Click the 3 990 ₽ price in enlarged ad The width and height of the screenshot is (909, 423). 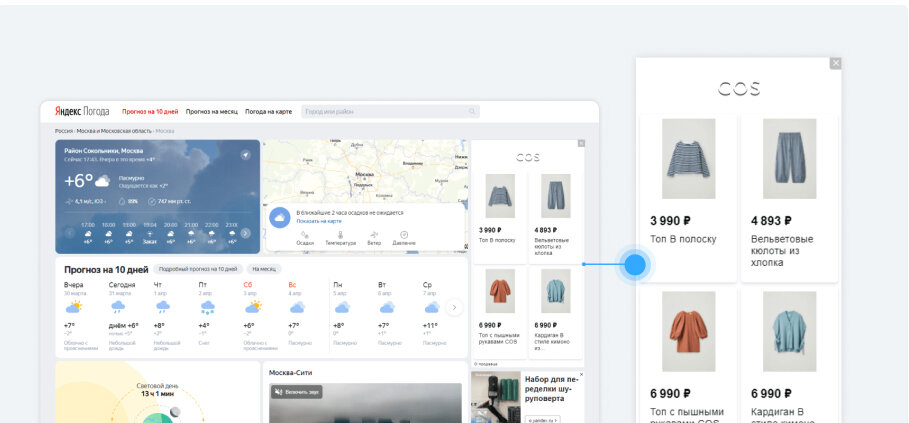click(x=671, y=221)
